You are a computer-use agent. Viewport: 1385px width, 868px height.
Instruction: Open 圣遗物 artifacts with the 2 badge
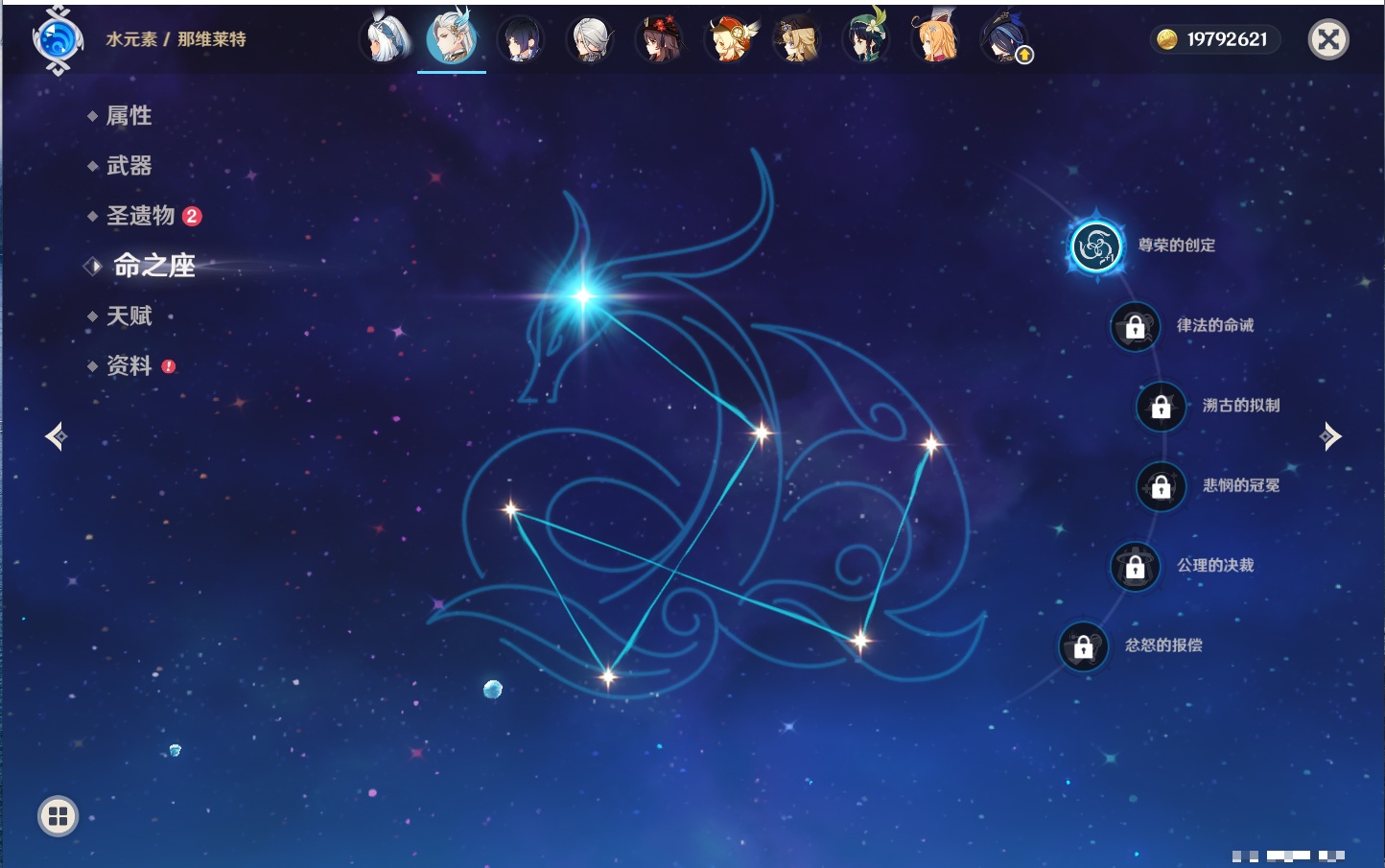tap(141, 216)
